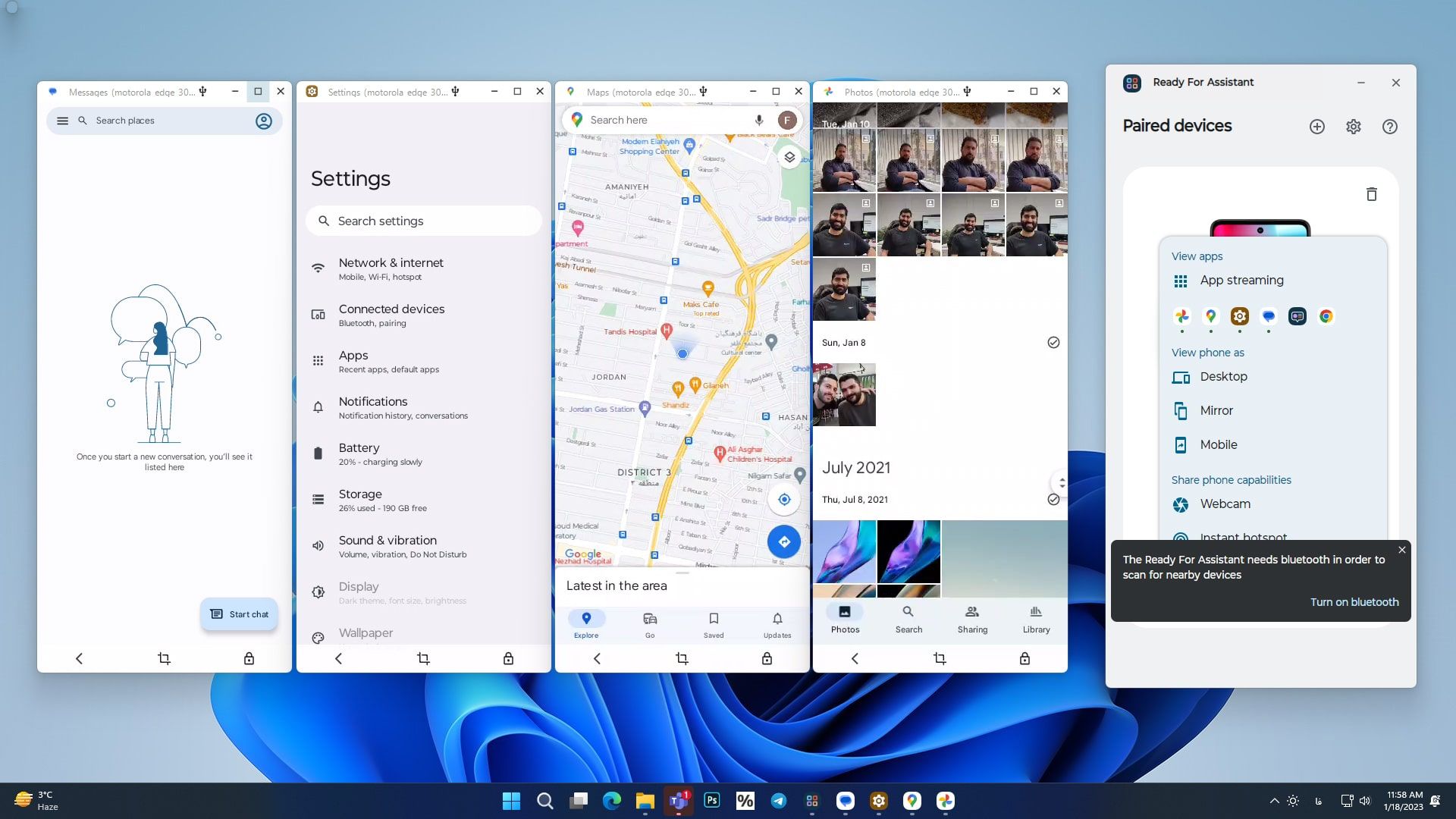Viewport: 1456px width, 819px height.
Task: Select all photos from Thu, Jul 8, 2021
Action: point(1053,499)
